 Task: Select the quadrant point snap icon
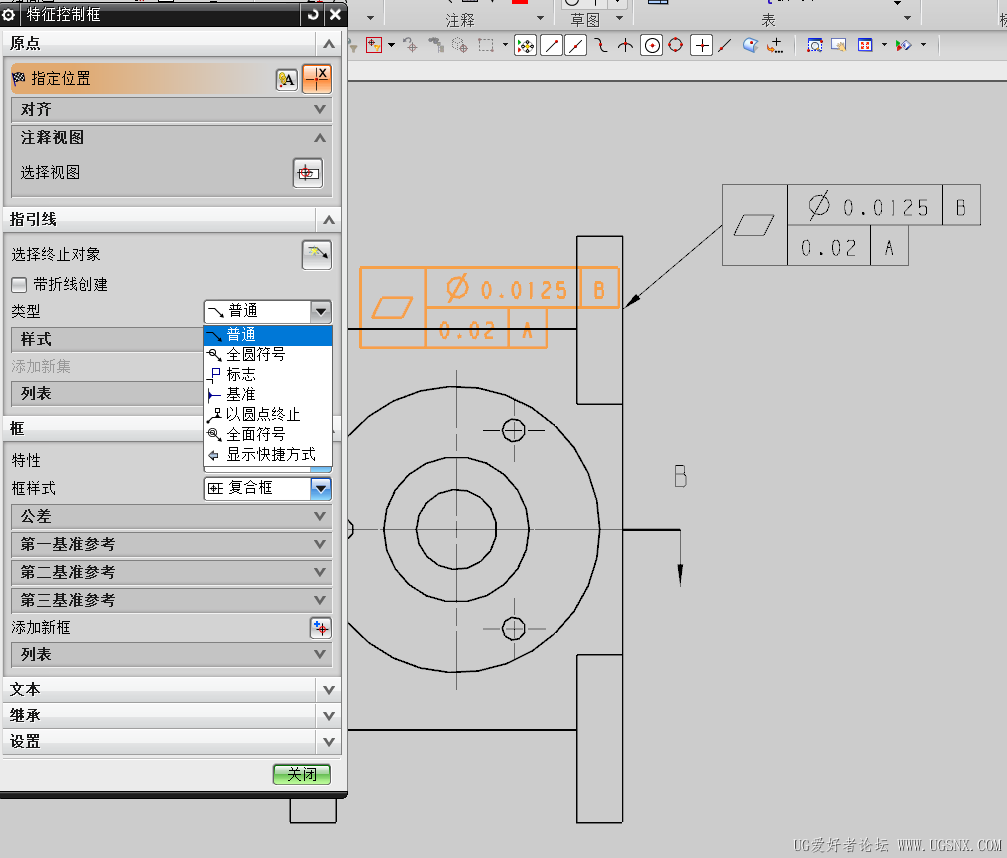[676, 45]
